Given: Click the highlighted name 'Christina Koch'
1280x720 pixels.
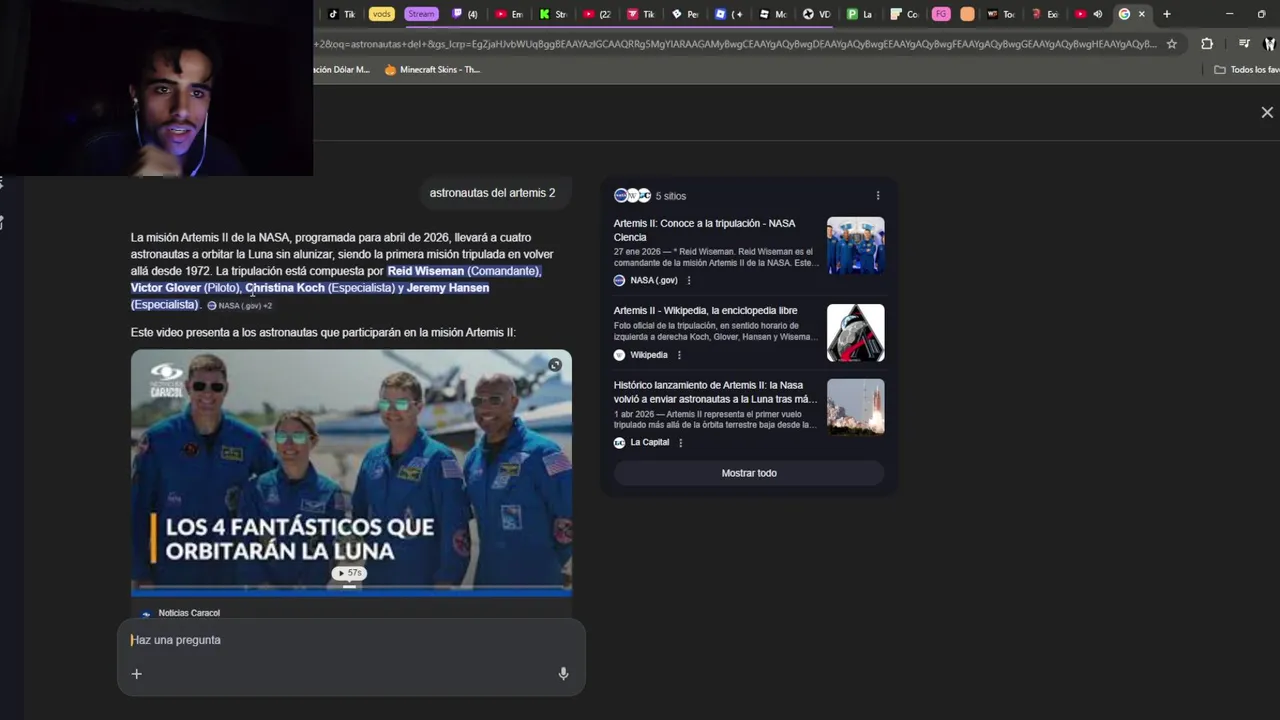Looking at the screenshot, I should [285, 288].
